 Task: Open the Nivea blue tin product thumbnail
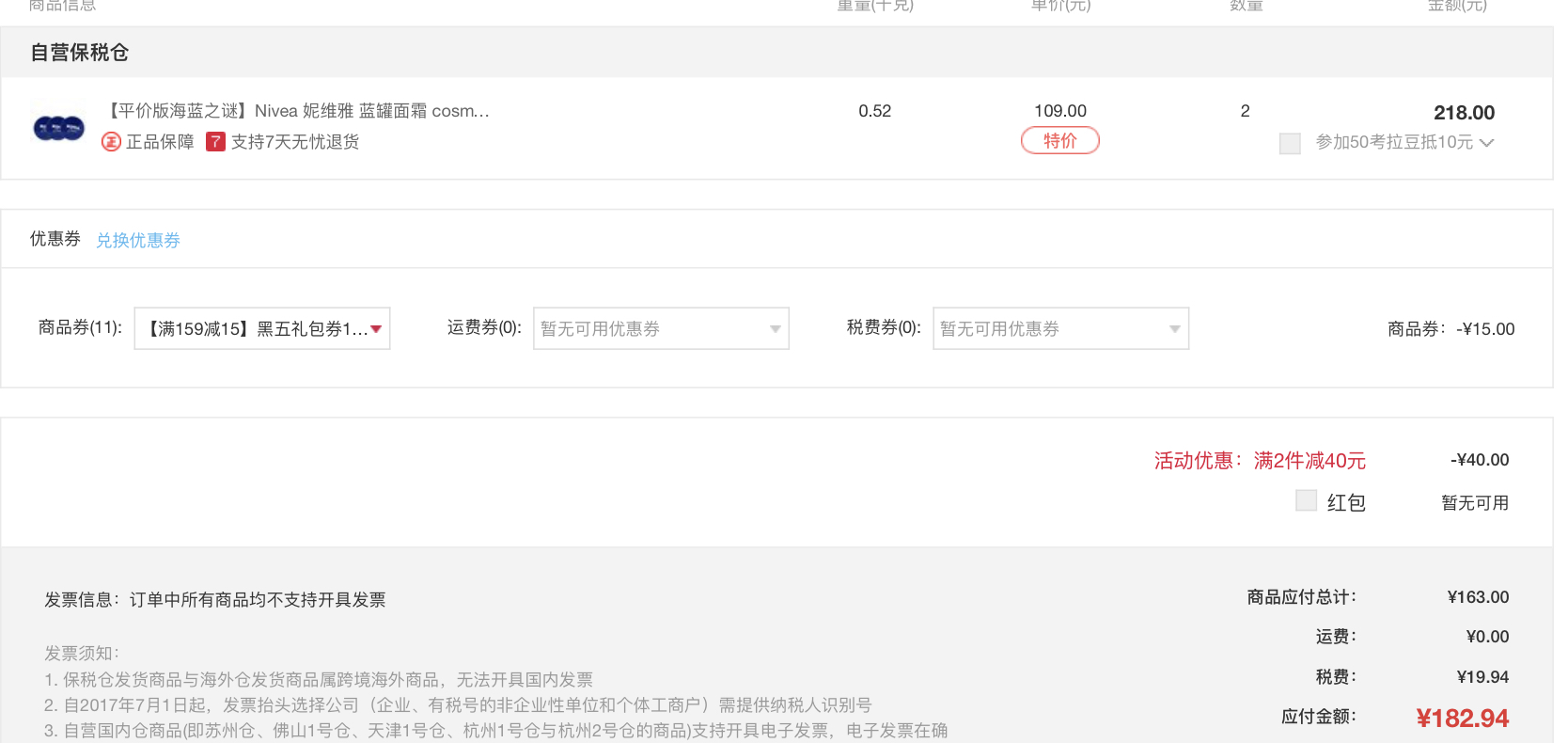[x=58, y=128]
